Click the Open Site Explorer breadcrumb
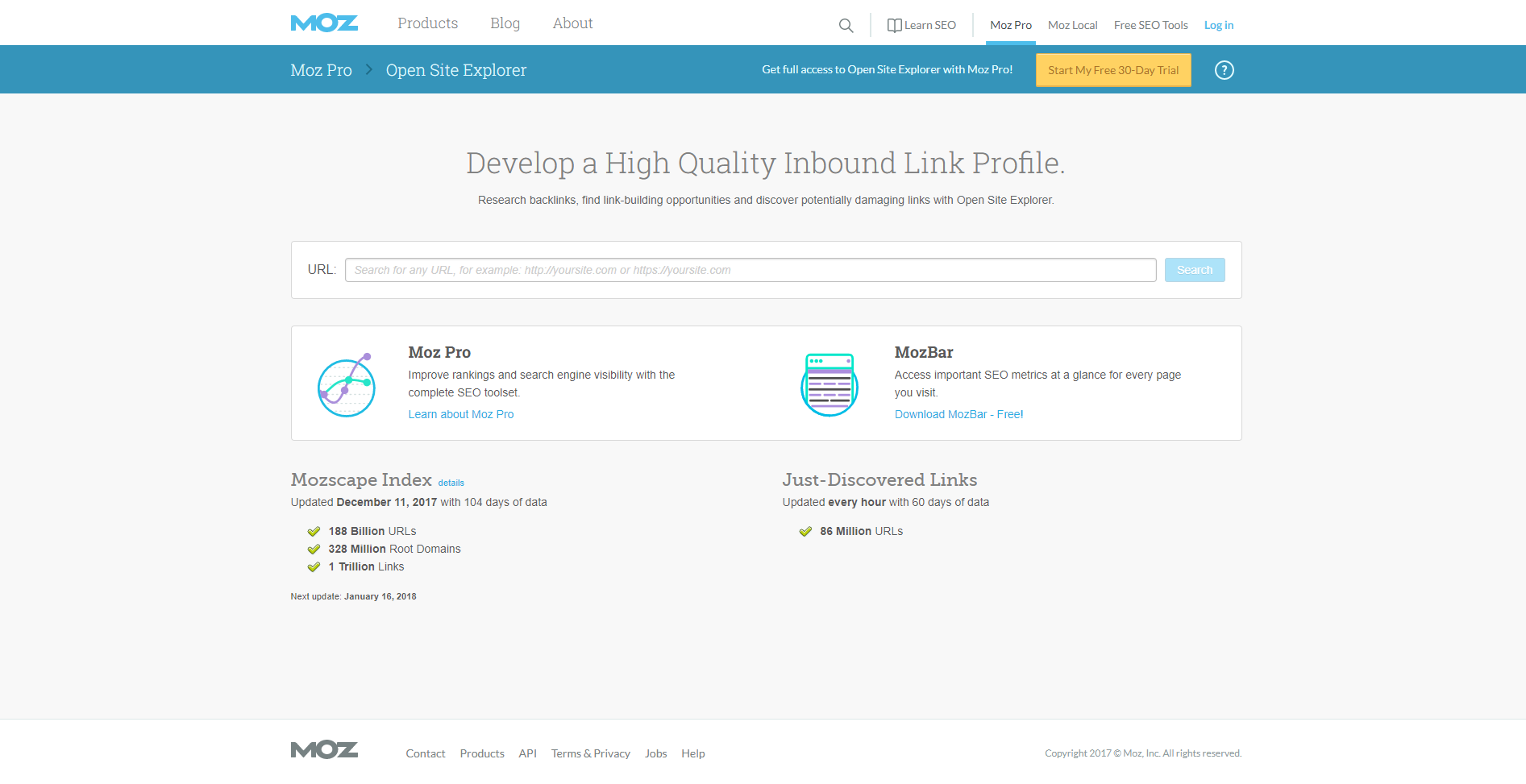The width and height of the screenshot is (1526, 784). click(x=455, y=70)
